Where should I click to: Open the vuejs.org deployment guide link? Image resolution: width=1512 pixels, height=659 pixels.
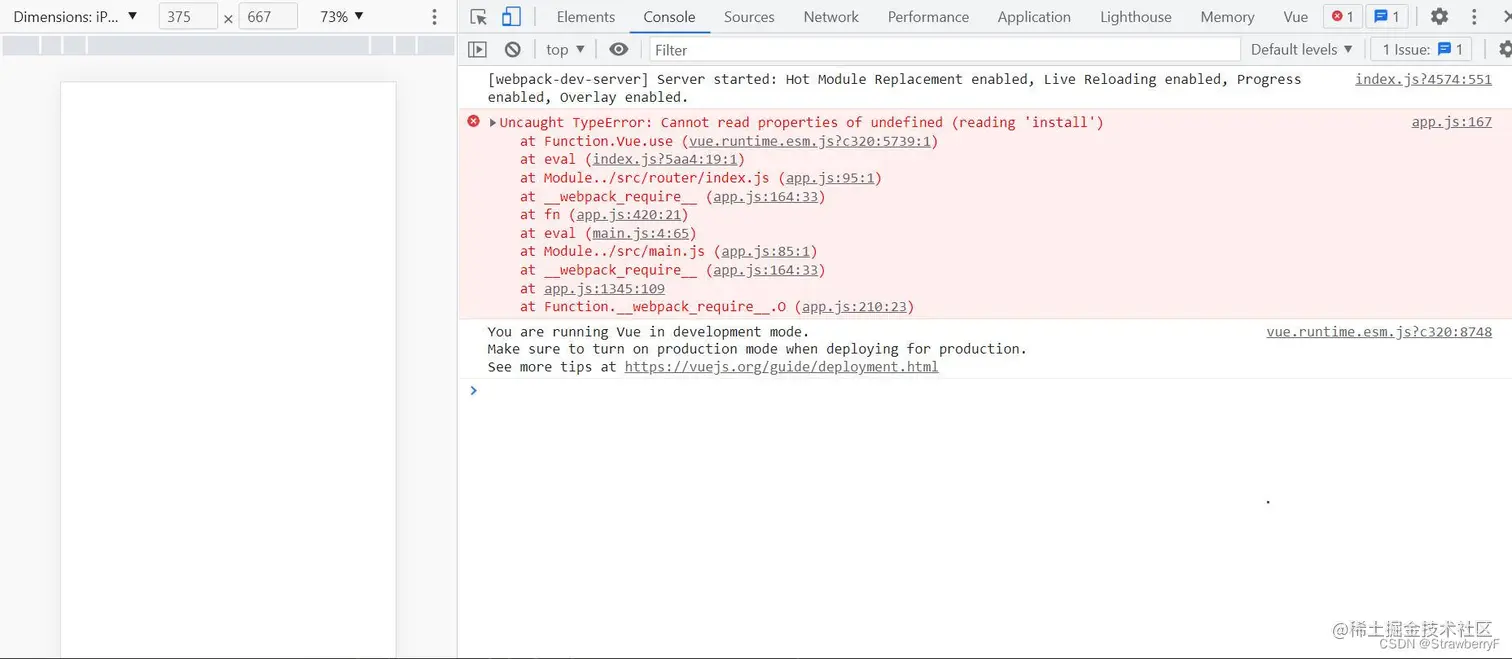coord(781,367)
